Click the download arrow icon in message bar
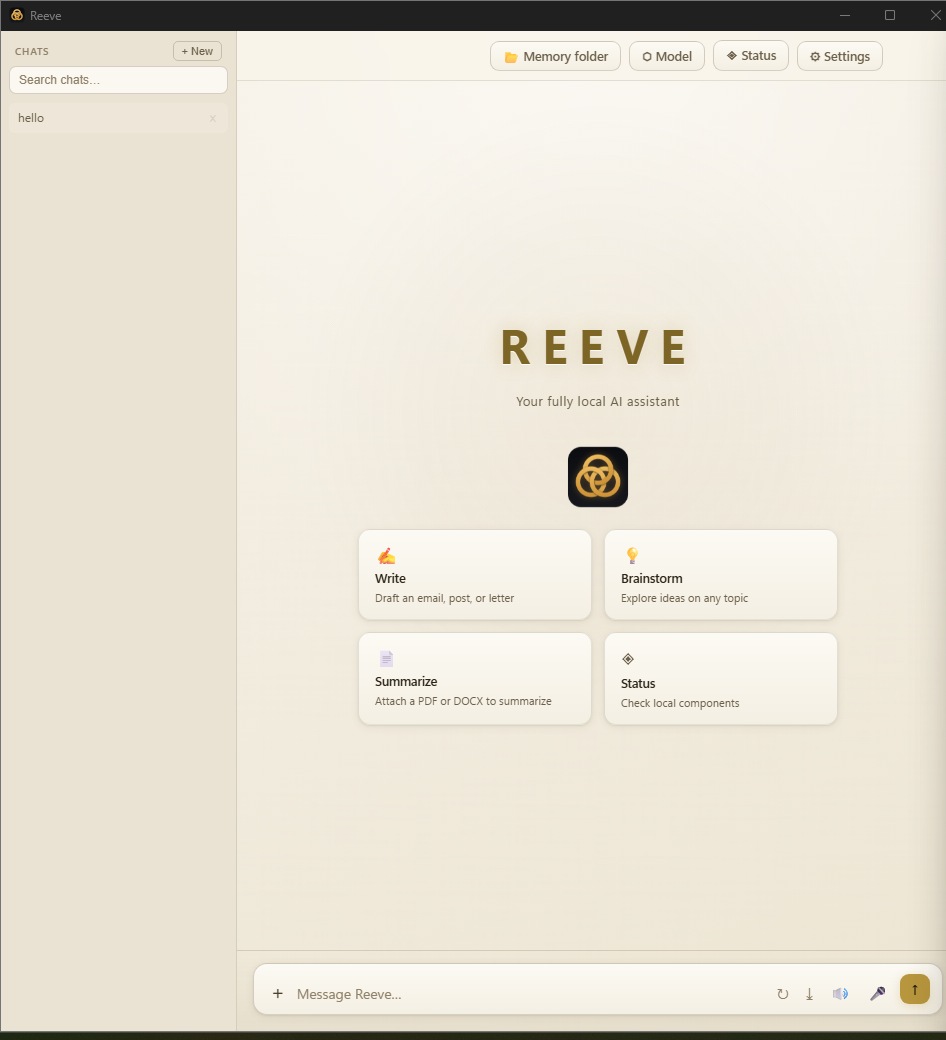Image resolution: width=946 pixels, height=1040 pixels. click(x=809, y=994)
